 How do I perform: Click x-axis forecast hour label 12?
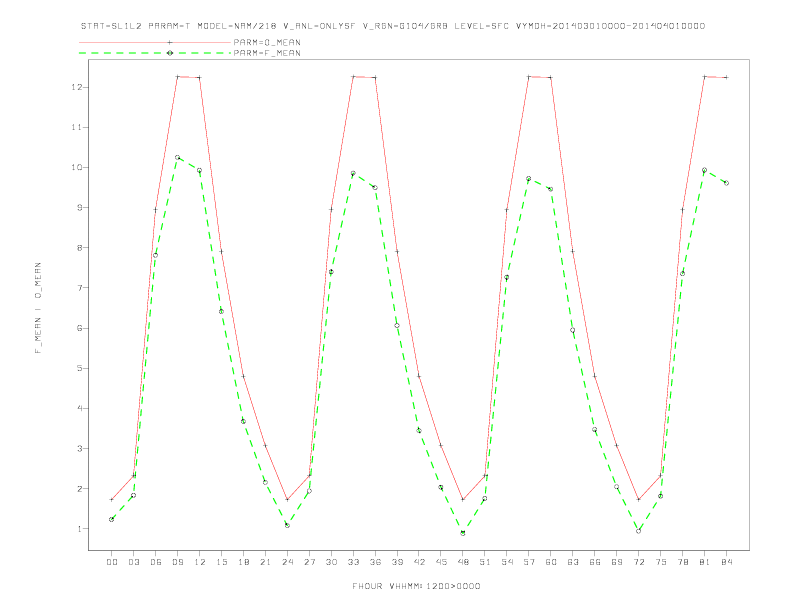click(200, 562)
